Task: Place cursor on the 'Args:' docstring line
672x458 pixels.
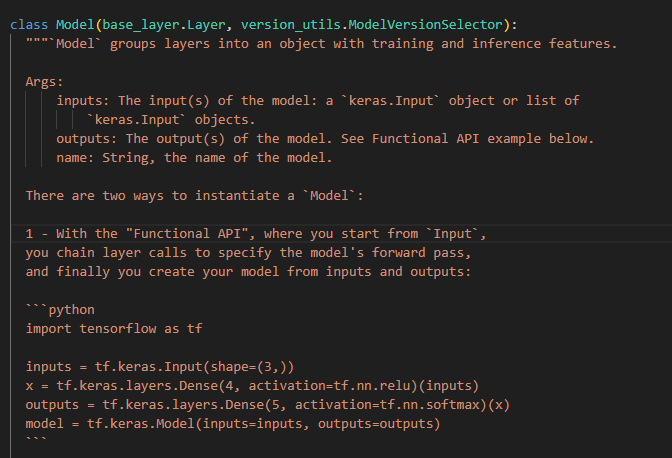Action: click(x=44, y=81)
